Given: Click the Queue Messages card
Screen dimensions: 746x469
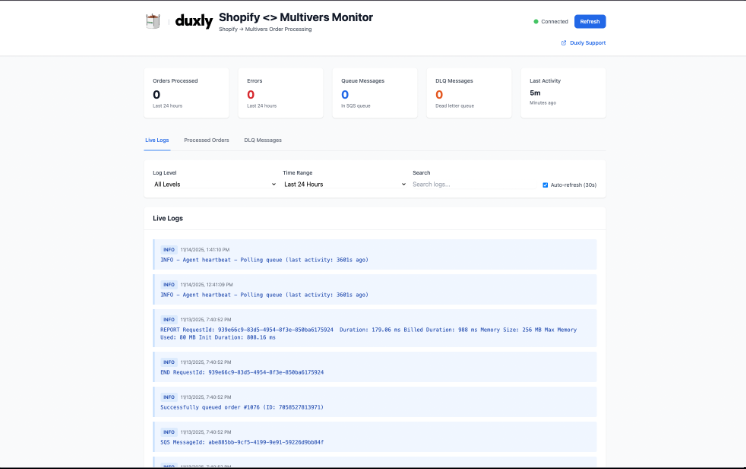Looking at the screenshot, I should point(375,93).
